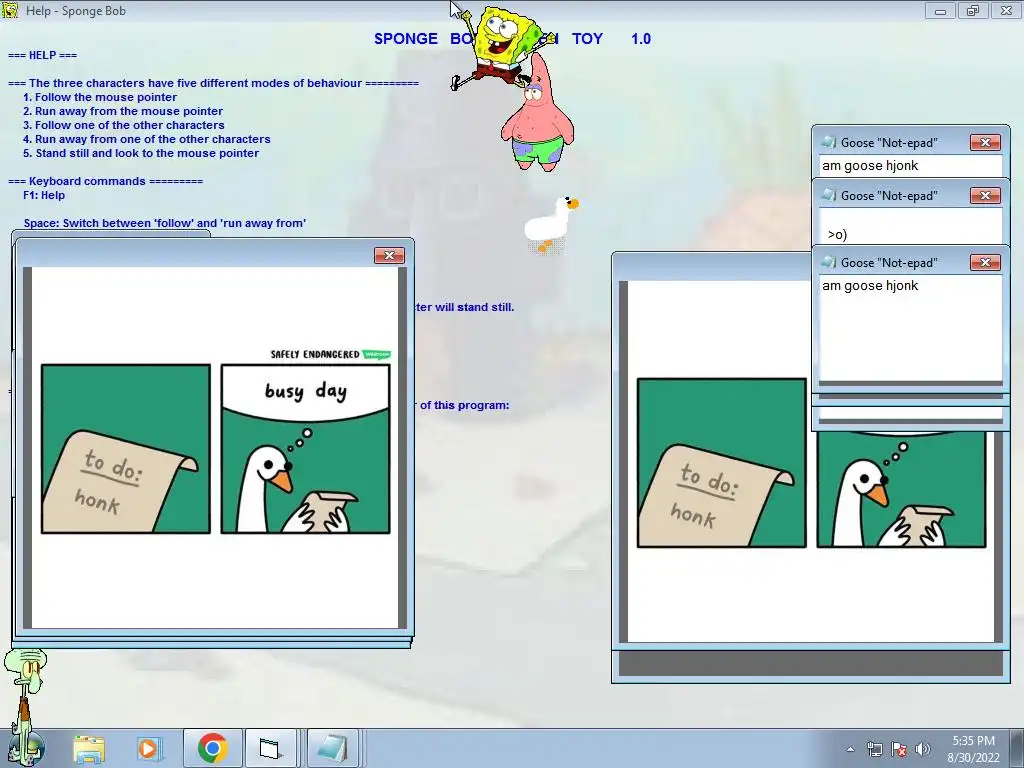Click the middle Goose Not-epad title icon
Image resolution: width=1024 pixels, height=768 pixels.
click(829, 195)
